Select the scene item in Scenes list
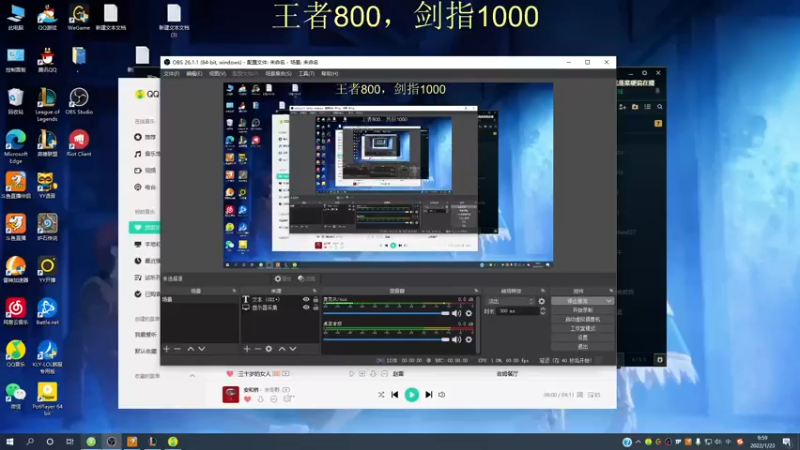Image resolution: width=800 pixels, height=450 pixels. [x=199, y=299]
